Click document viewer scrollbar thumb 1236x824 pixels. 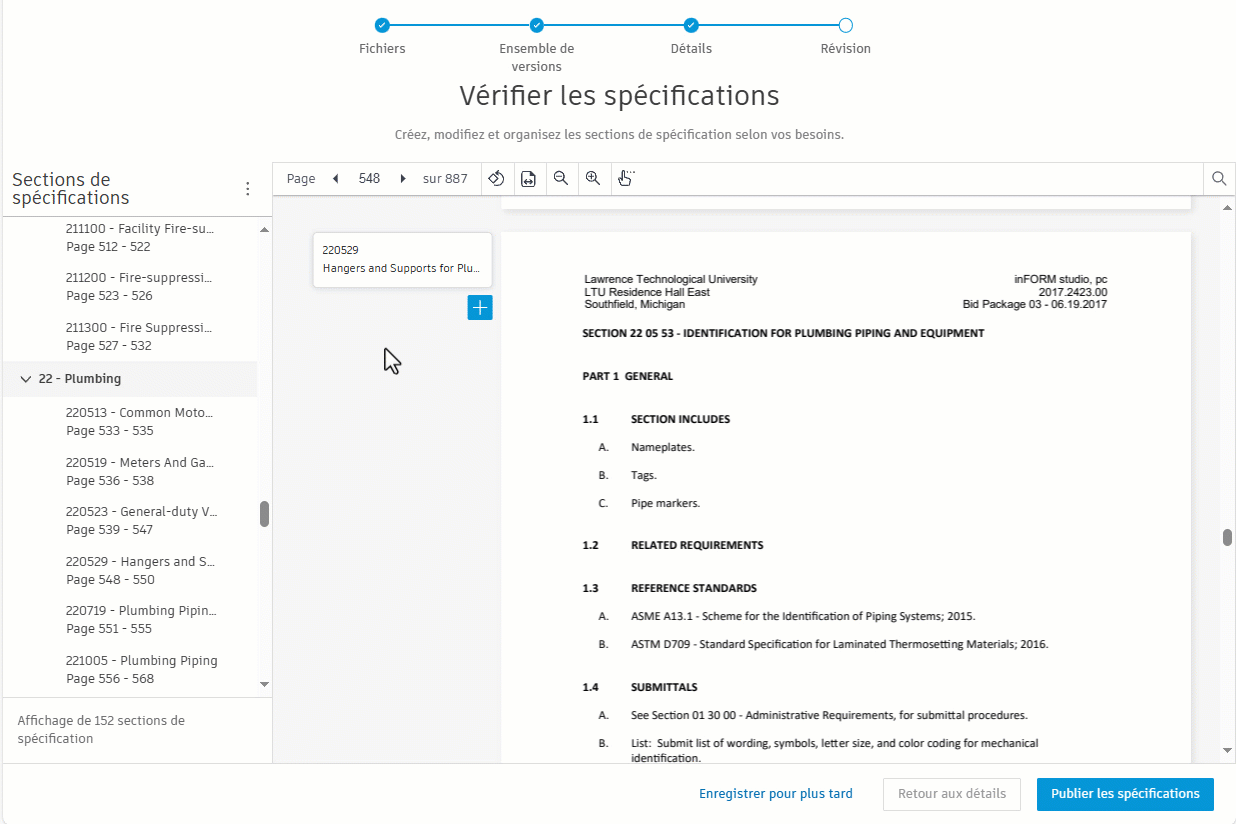point(1227,538)
